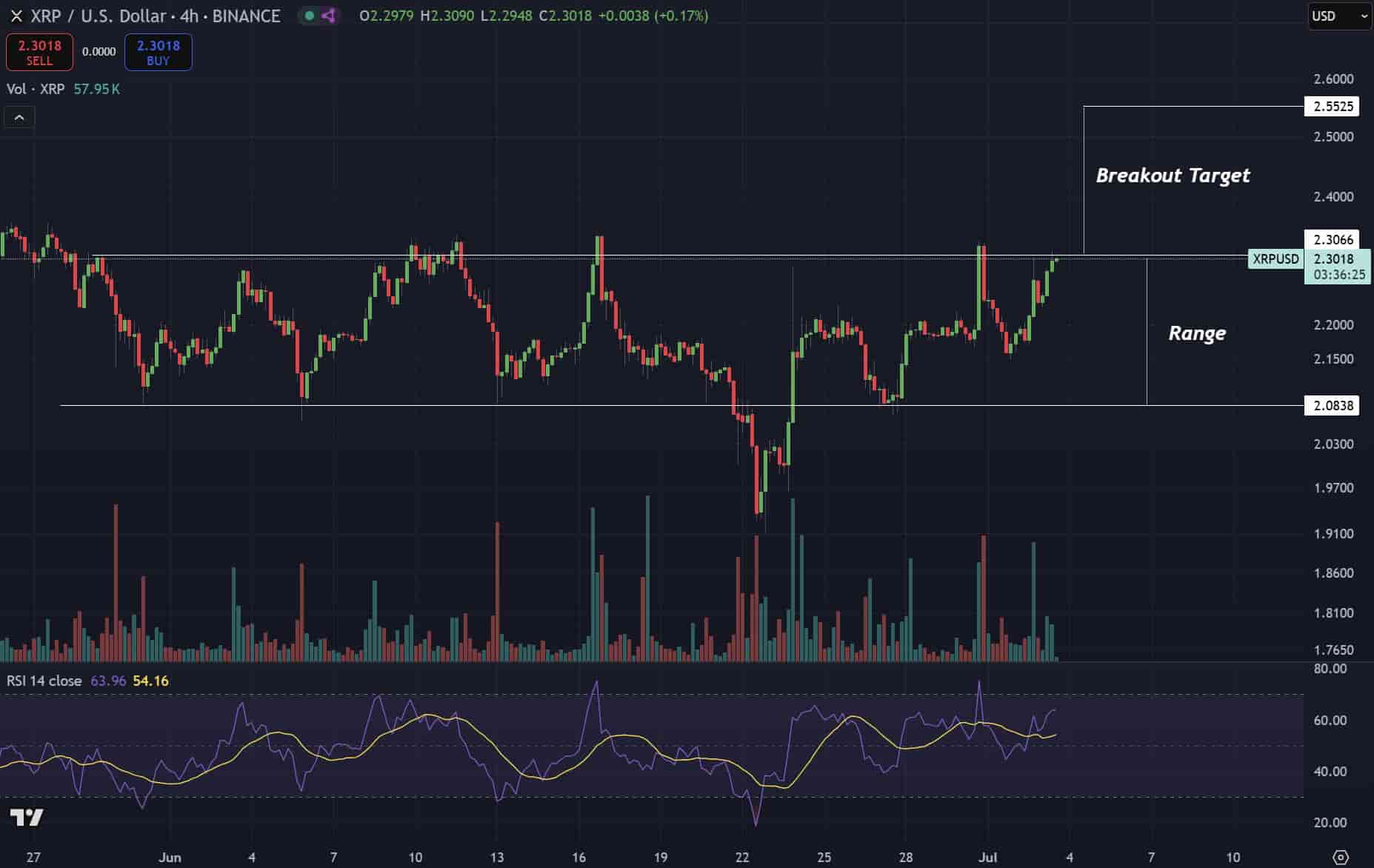
Task: Click the RSI moving average value 54.16
Action: pos(151,681)
